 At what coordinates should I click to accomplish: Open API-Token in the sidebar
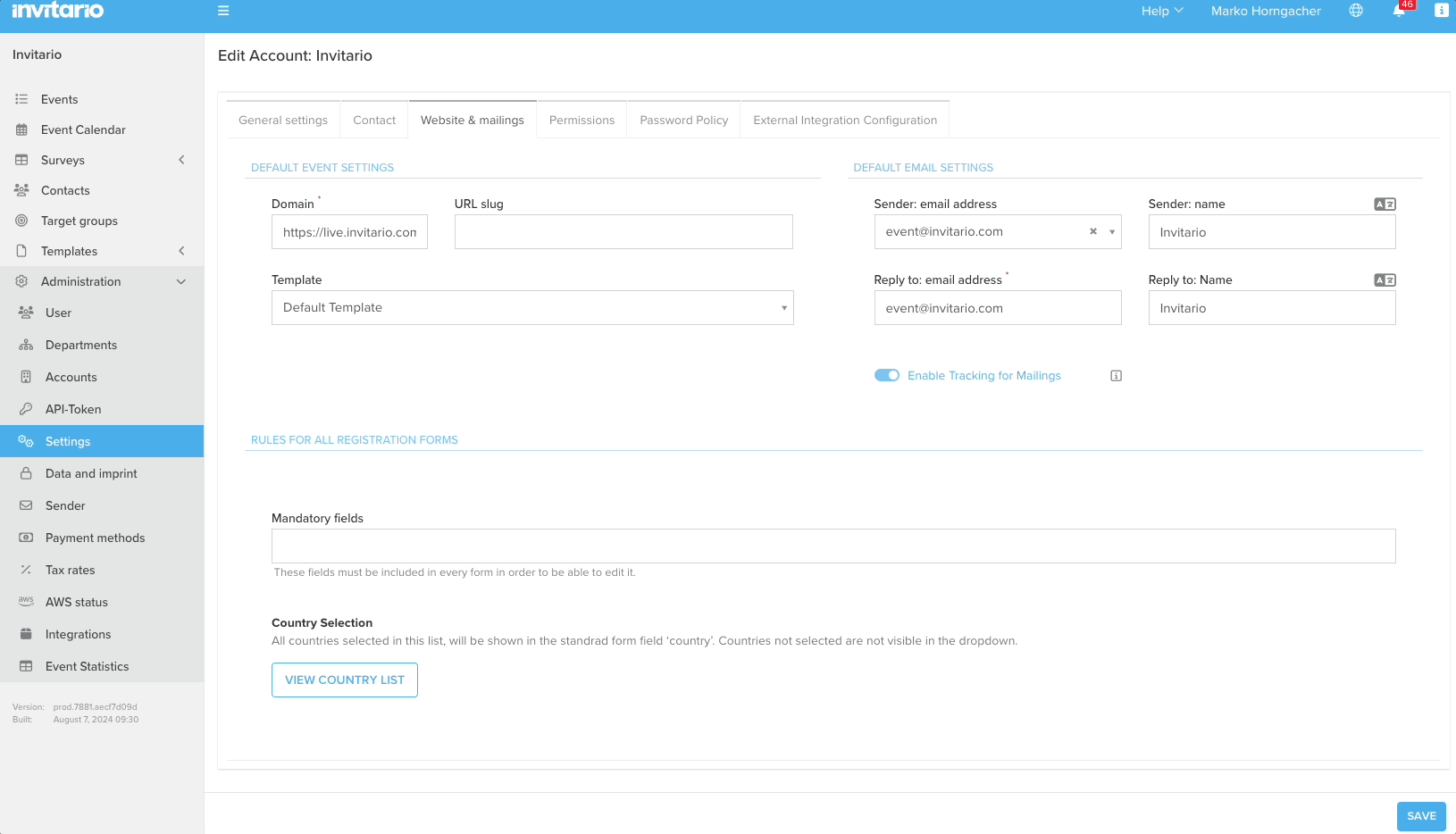click(73, 409)
